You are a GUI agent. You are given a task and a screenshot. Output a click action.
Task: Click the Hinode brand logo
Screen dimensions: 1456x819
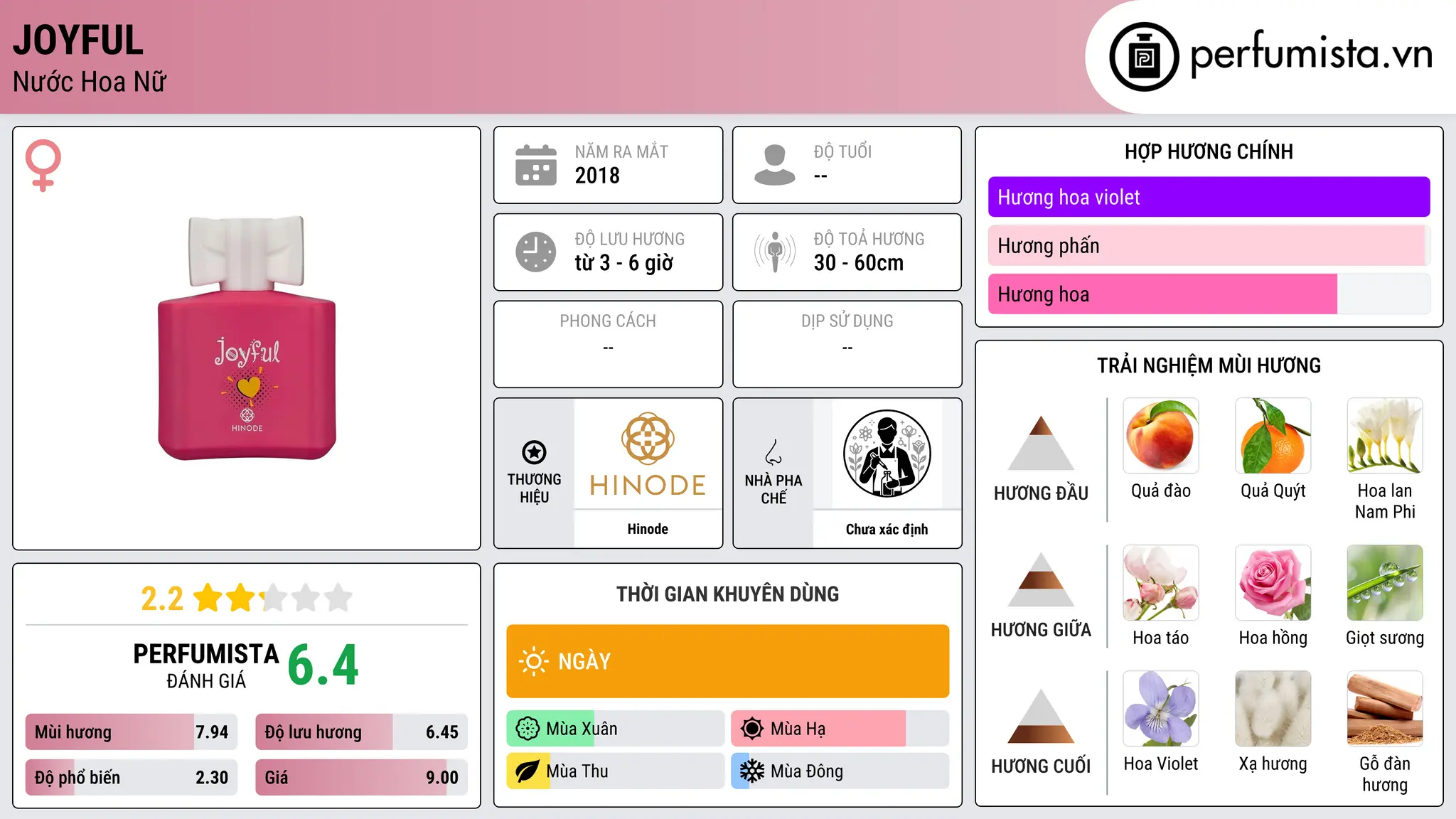[648, 454]
